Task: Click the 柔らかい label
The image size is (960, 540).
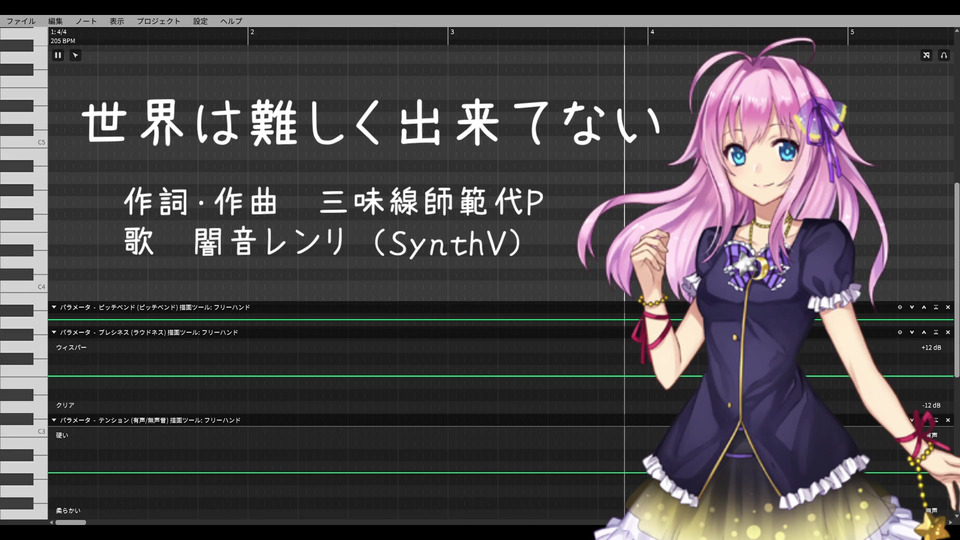Action: (68, 510)
